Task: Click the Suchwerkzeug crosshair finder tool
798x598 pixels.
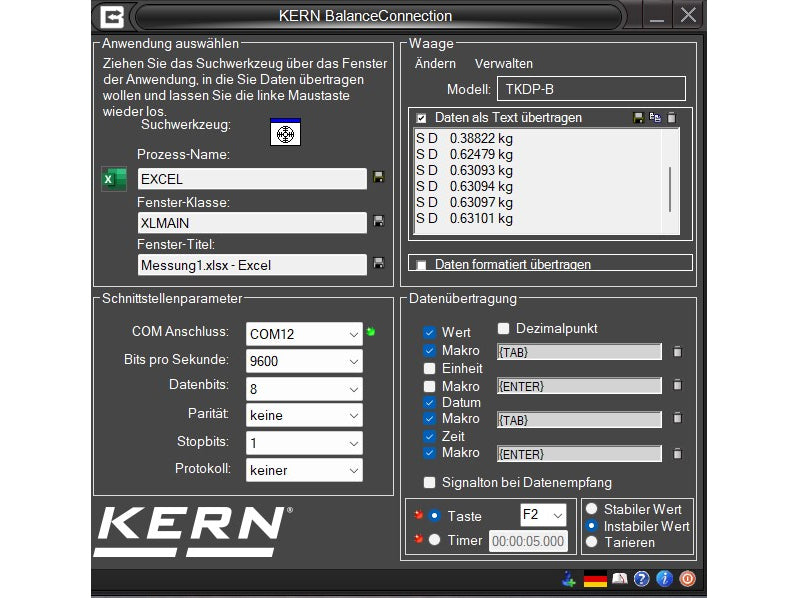Action: pyautogui.click(x=285, y=132)
